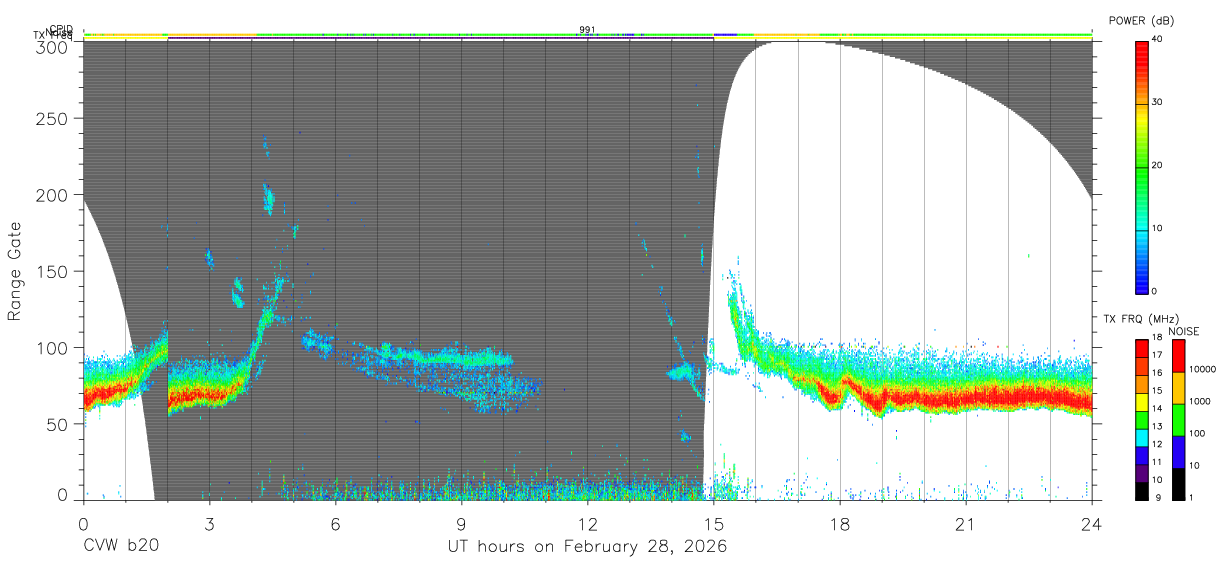Screen dimensions: 1228x567
Task: Click the 100 tick label on Range Gate axis
Action: tap(52, 347)
